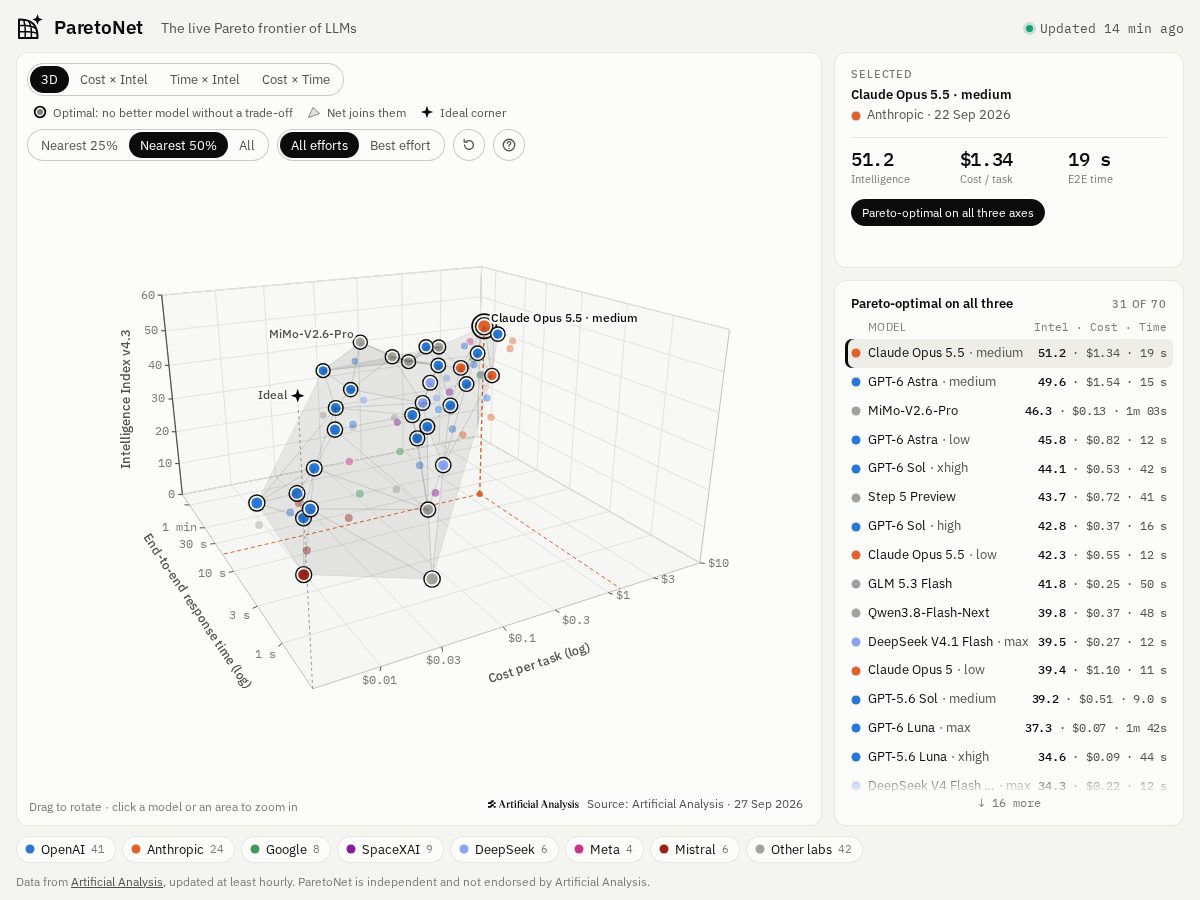The height and width of the screenshot is (900, 1200).
Task: Click the ParetoNet logo icon
Action: 30,27
